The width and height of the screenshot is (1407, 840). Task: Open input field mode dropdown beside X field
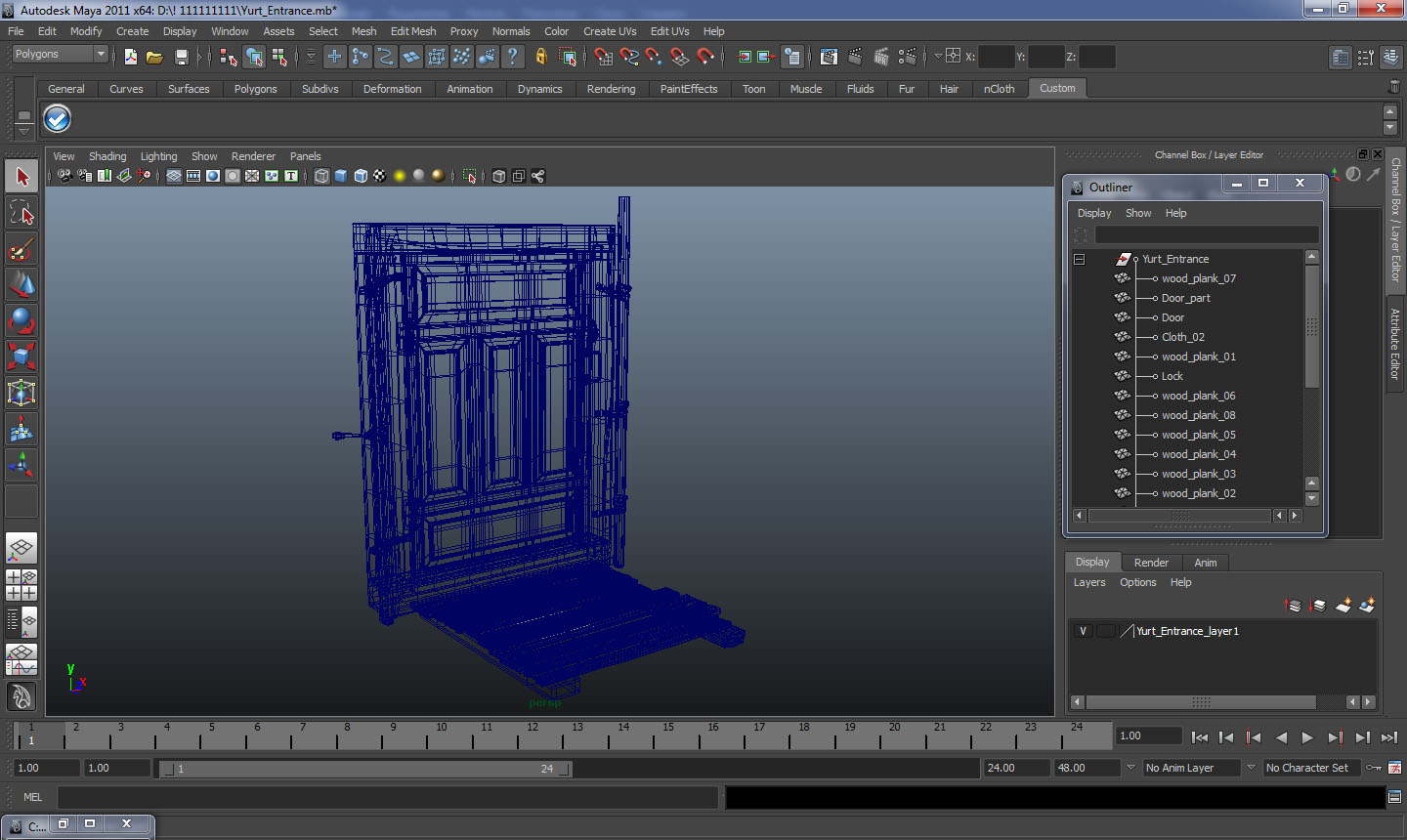click(x=938, y=57)
